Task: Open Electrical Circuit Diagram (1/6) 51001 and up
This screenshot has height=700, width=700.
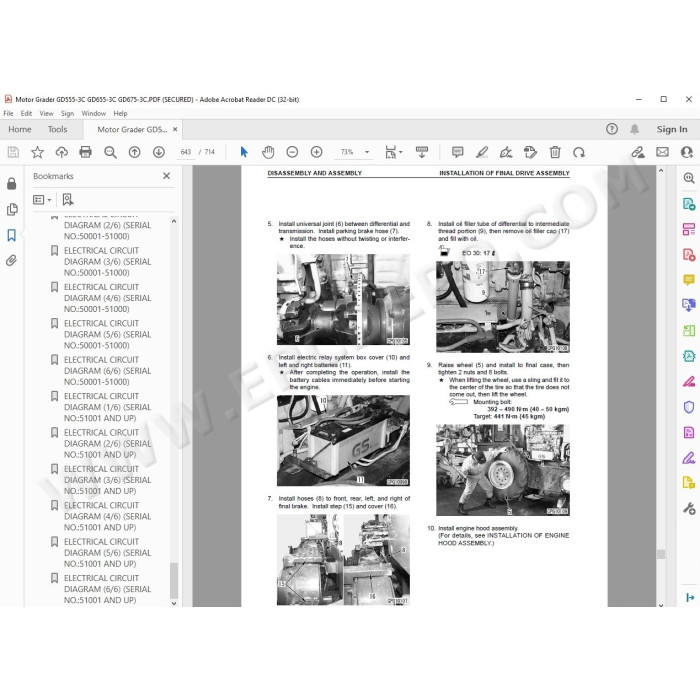Action: pos(107,407)
